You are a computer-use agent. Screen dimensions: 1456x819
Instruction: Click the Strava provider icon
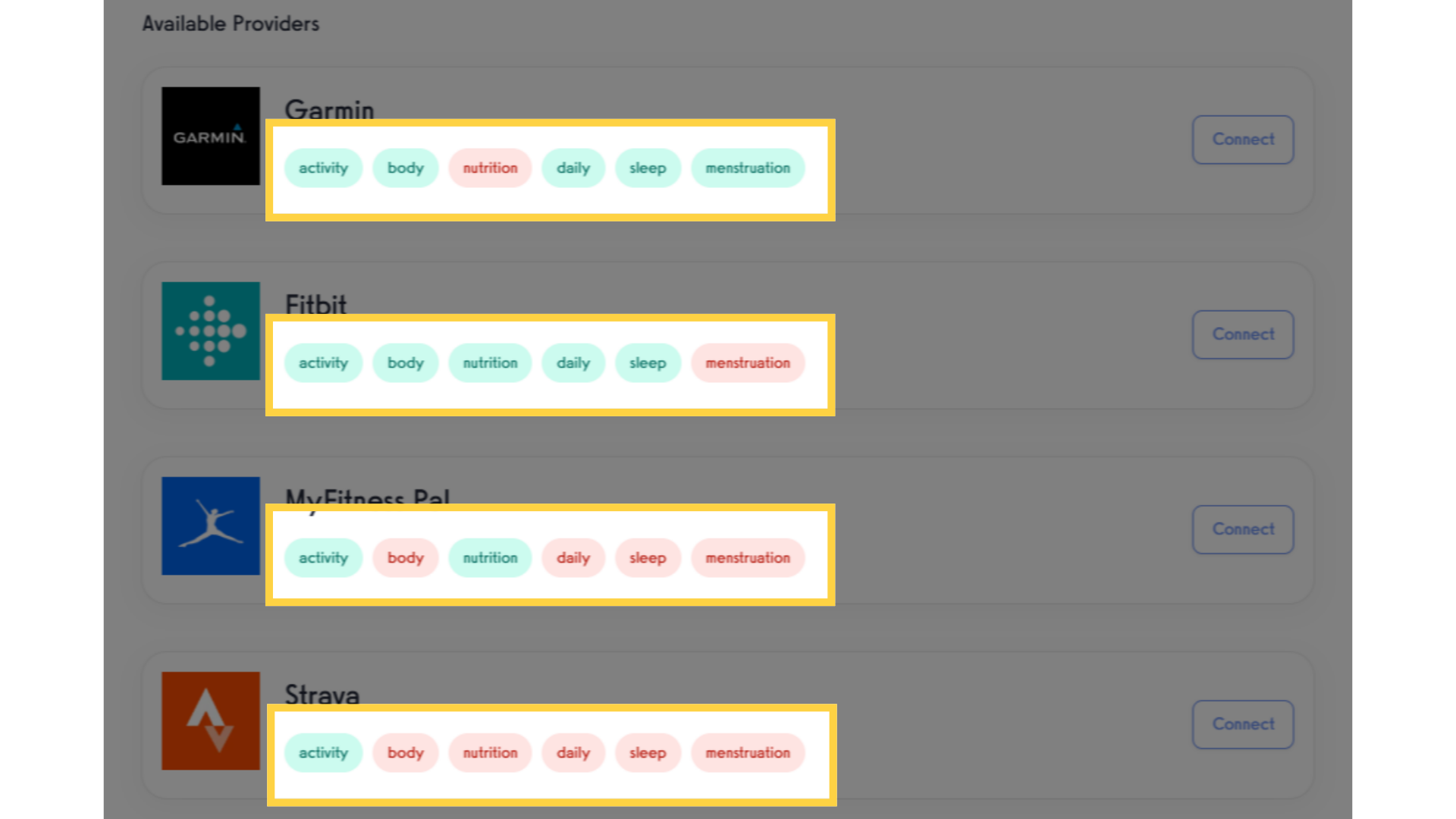coord(209,721)
